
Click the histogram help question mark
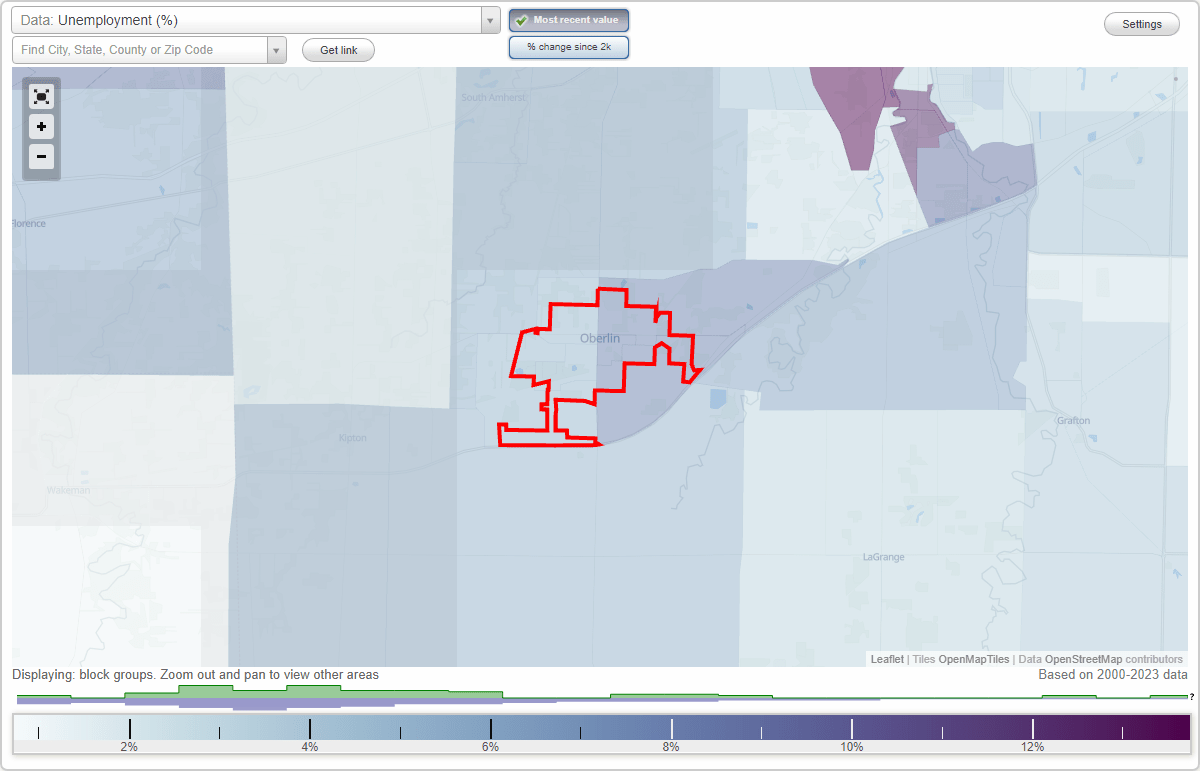1191,697
